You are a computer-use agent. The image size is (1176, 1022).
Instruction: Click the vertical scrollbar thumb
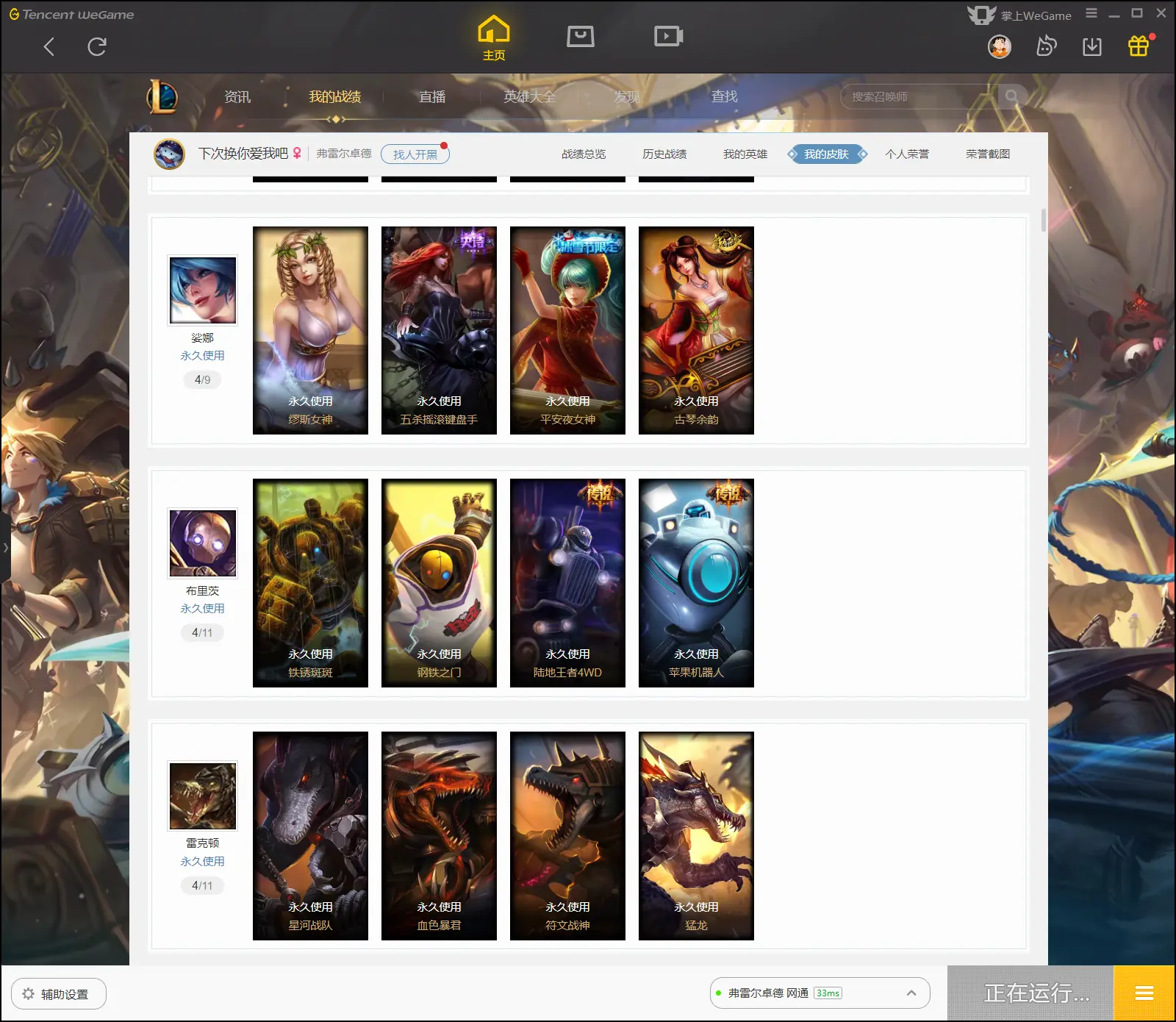click(x=1044, y=220)
